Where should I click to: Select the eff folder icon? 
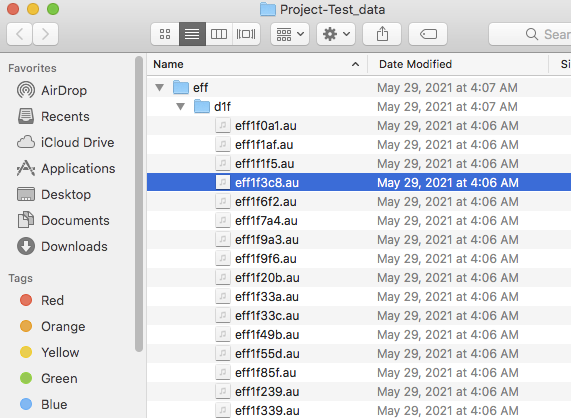tap(181, 87)
